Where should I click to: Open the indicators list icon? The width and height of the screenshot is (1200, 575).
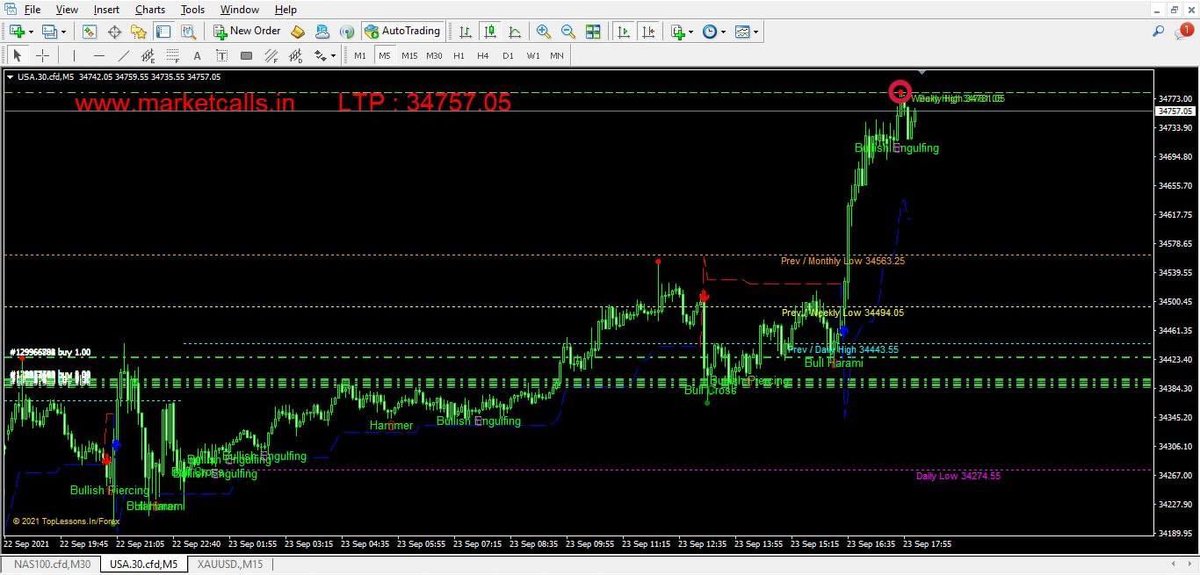click(679, 31)
